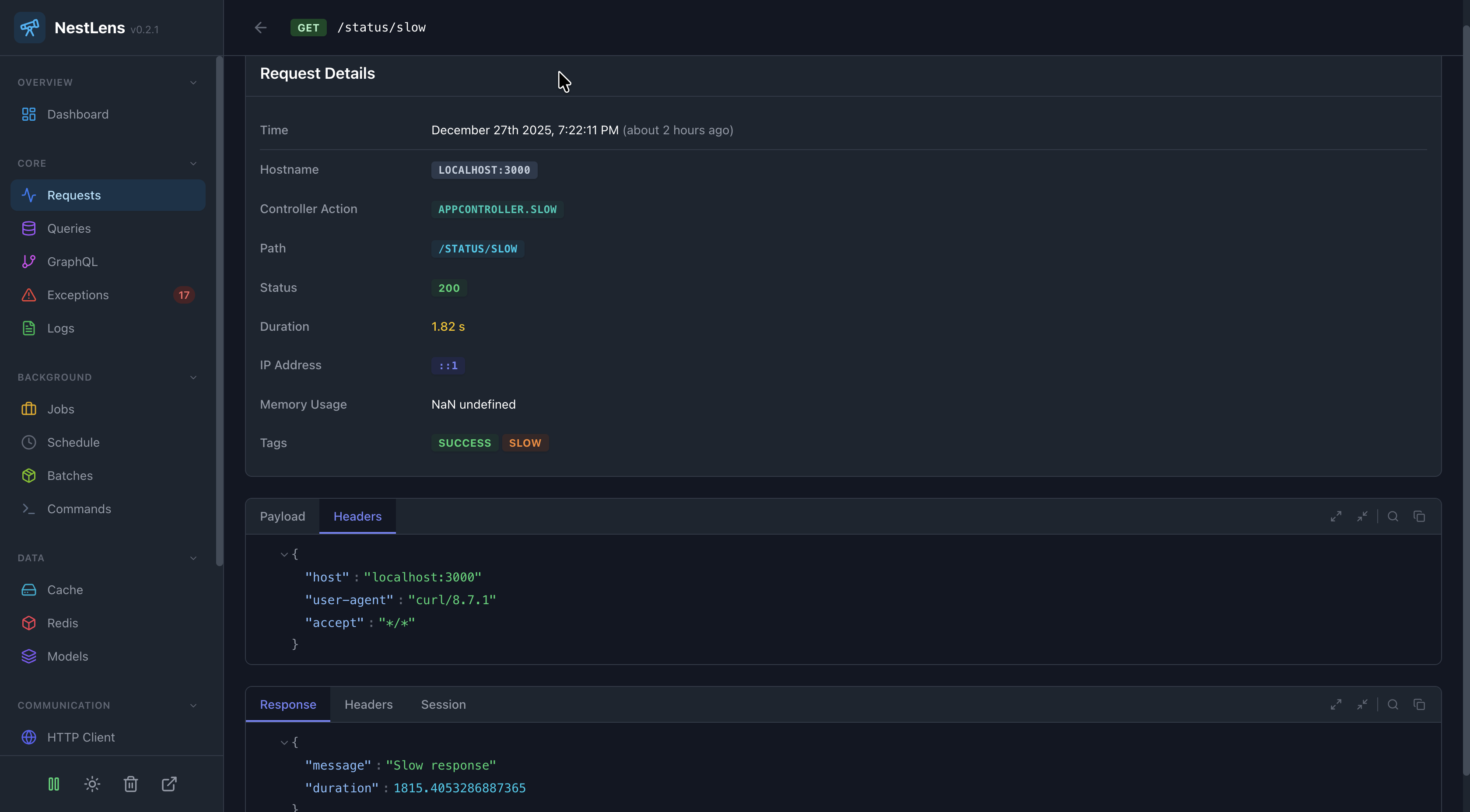1470x812 pixels.
Task: Collapse the request Headers JSON root node
Action: point(283,554)
